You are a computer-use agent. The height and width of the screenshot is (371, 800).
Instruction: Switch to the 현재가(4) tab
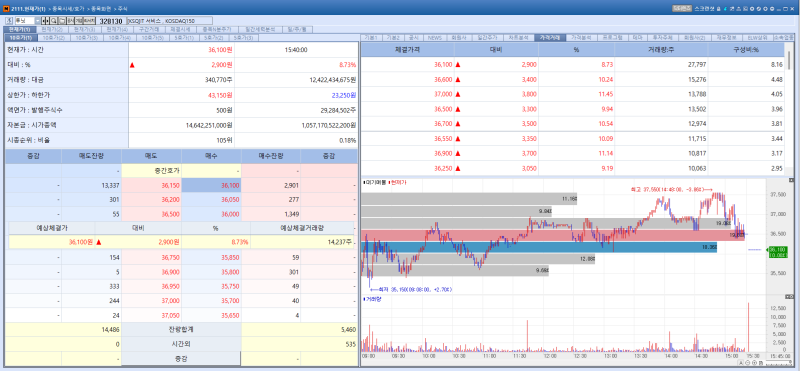(117, 30)
